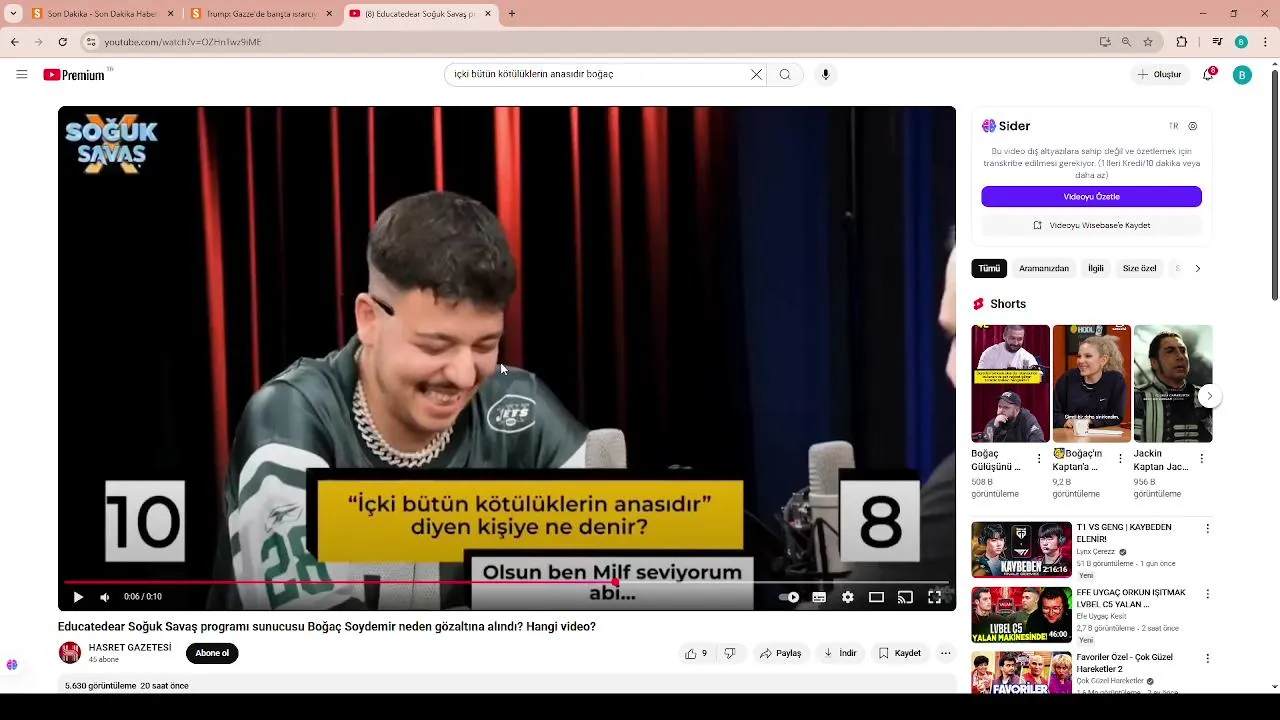Screen dimensions: 1280x720
Task: Open Jackin Kaptan Jac short thumbnail
Action: 1172,383
